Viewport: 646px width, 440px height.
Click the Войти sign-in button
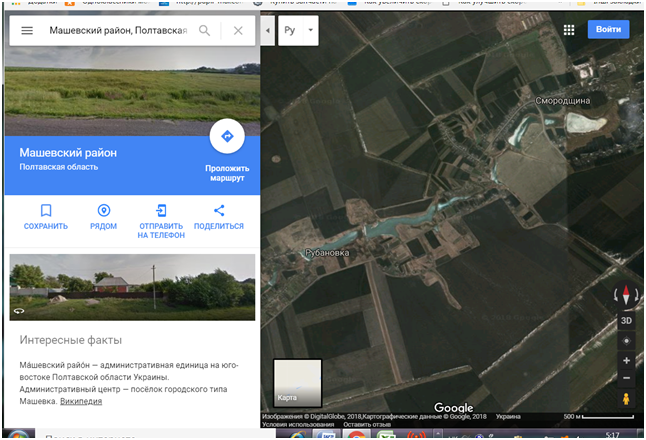click(608, 29)
